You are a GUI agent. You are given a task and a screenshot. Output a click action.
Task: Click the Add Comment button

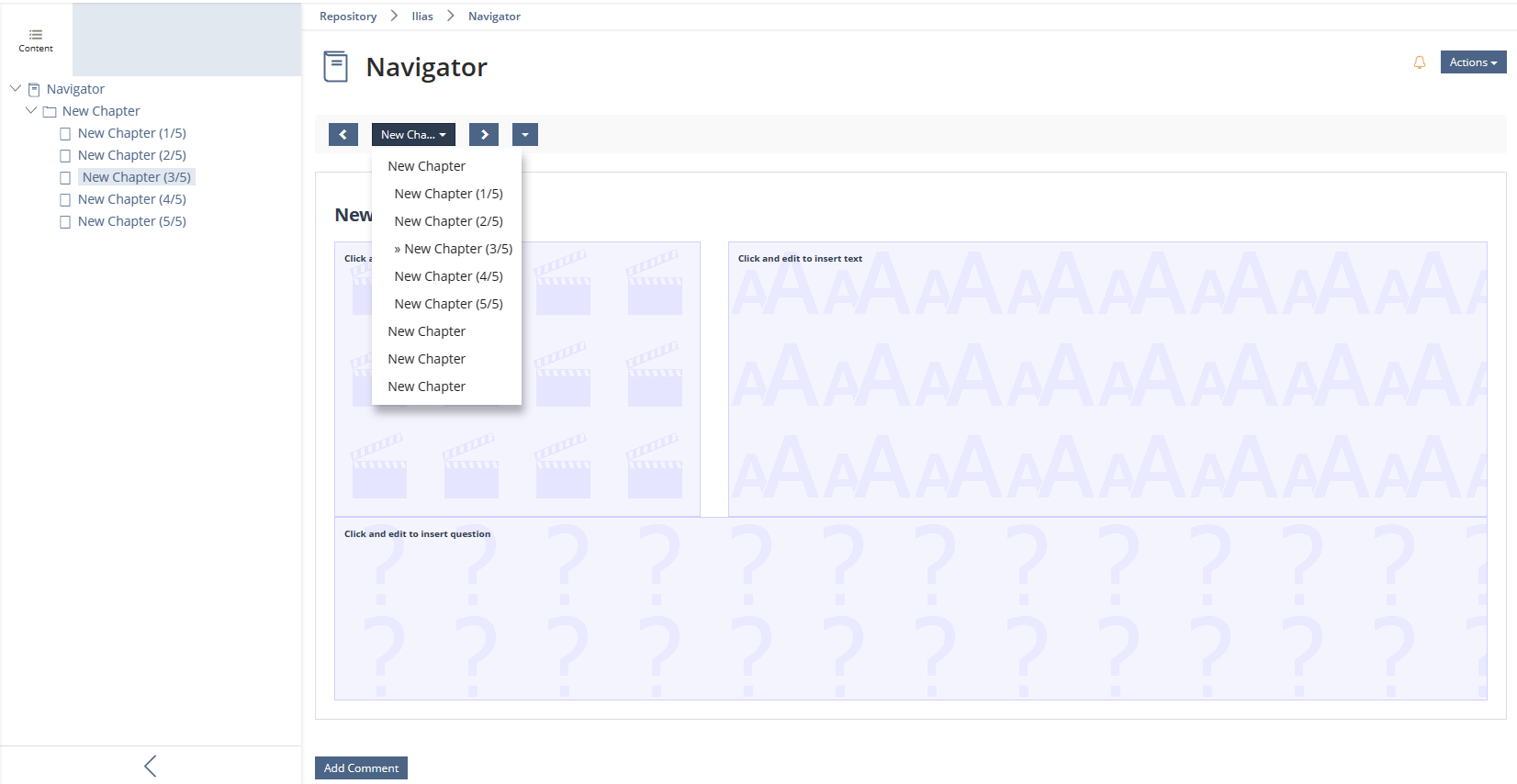361,768
